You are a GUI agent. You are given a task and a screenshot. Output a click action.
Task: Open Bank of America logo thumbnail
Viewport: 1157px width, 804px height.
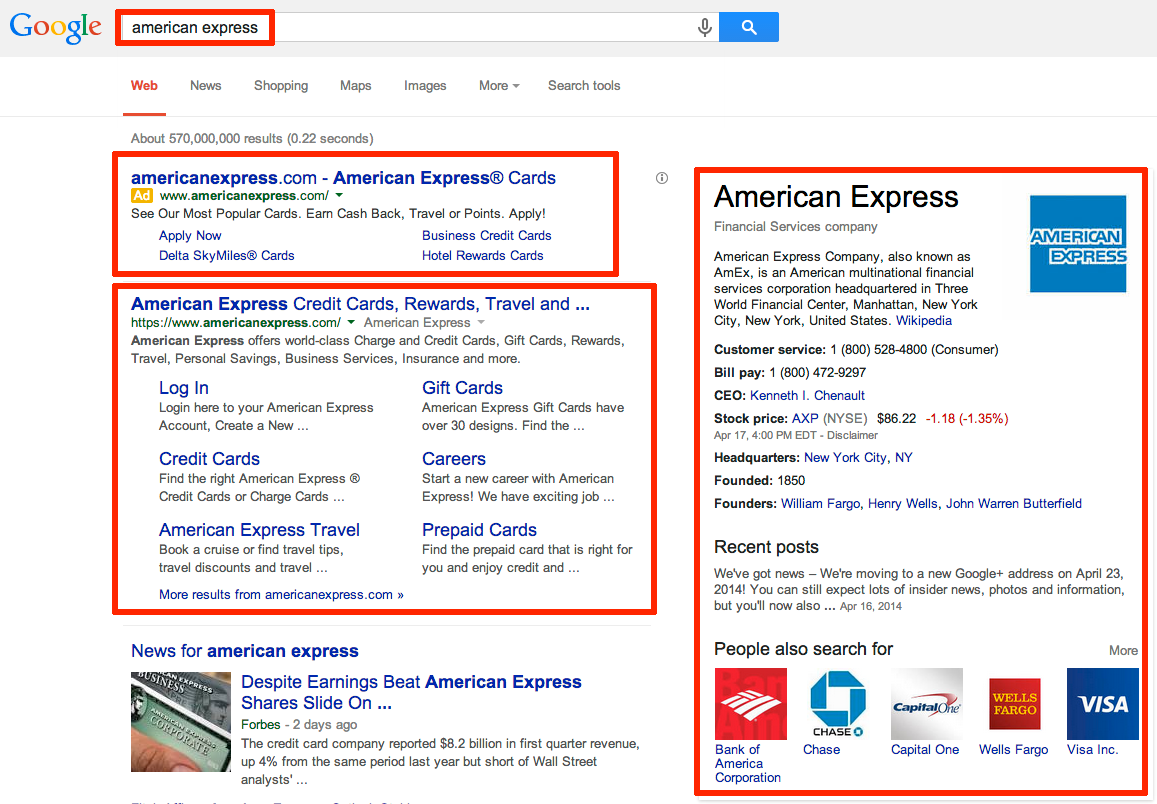(x=750, y=704)
